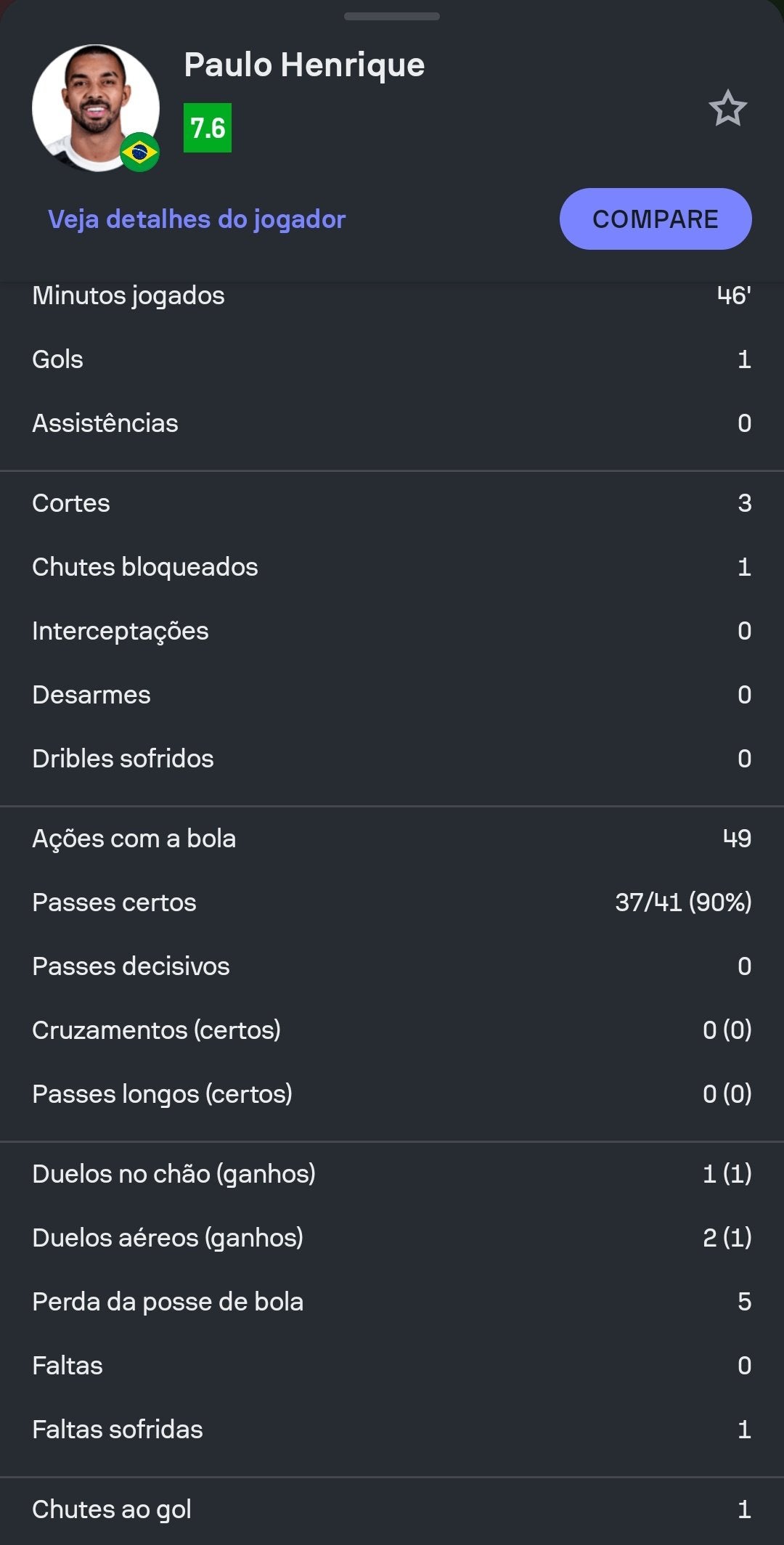
Task: Select the Gols stat row
Action: 392,359
